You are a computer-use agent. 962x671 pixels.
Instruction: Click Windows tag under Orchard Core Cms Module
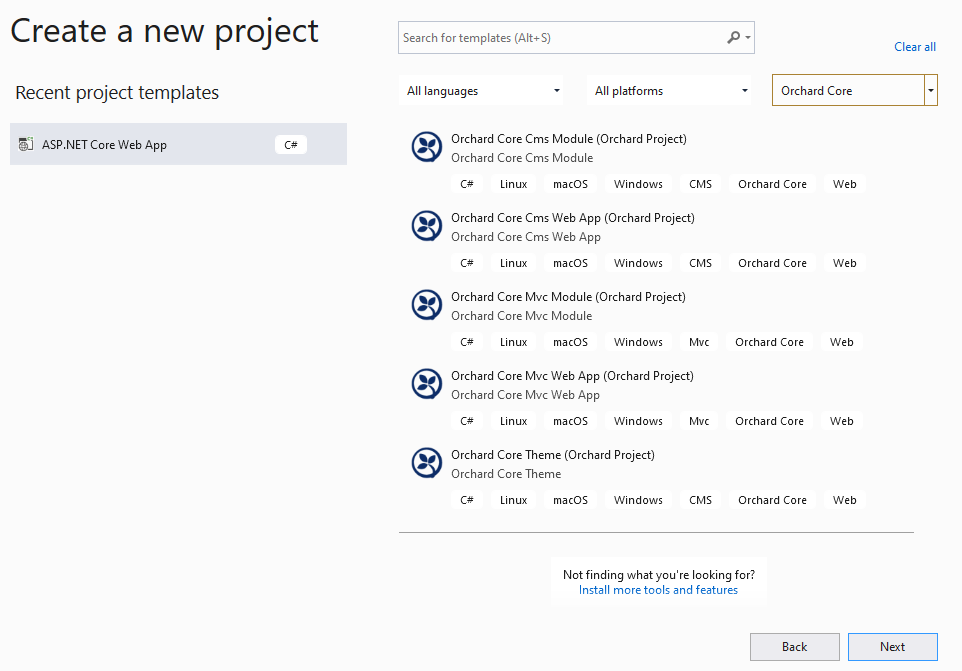point(638,184)
